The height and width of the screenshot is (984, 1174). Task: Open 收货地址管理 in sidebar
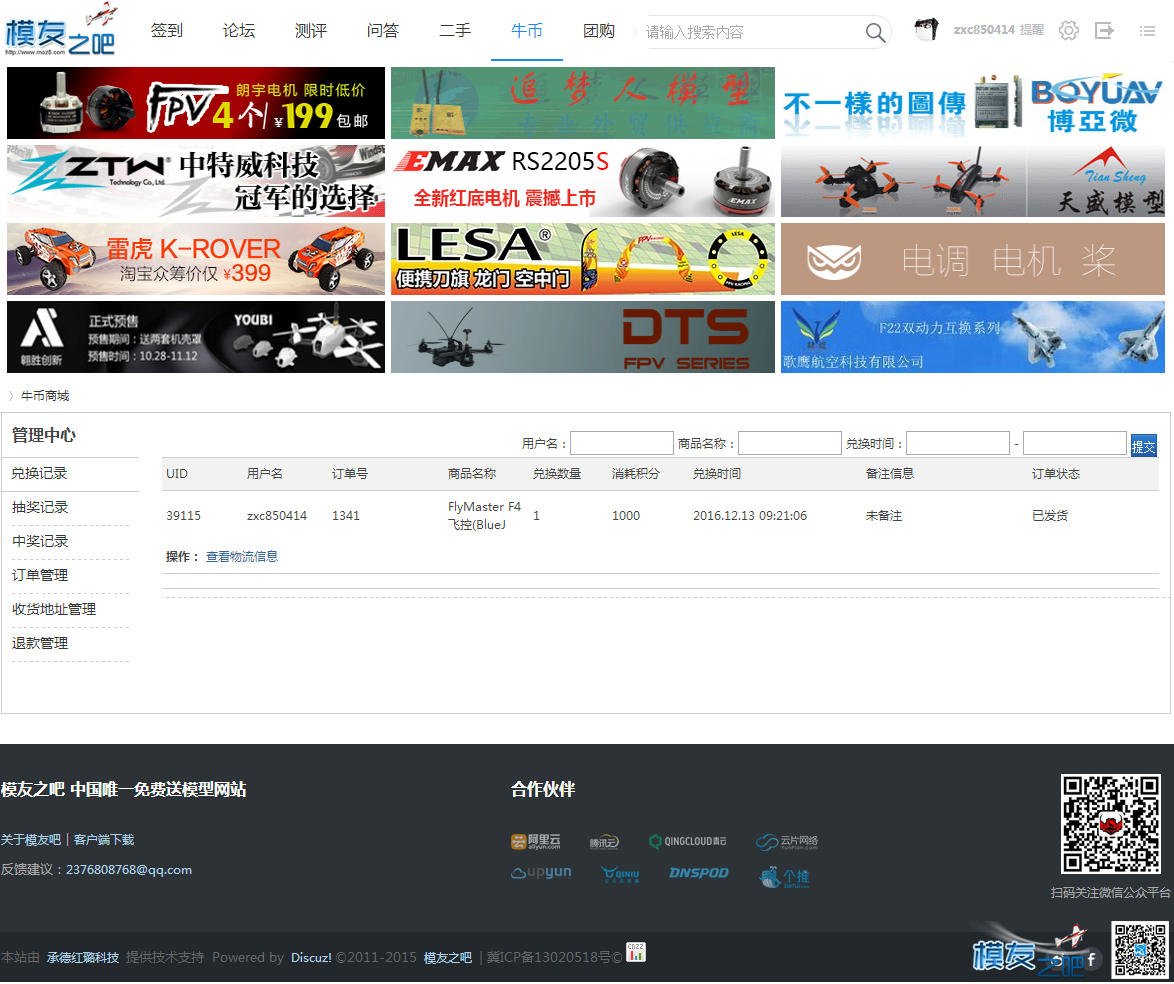(54, 609)
